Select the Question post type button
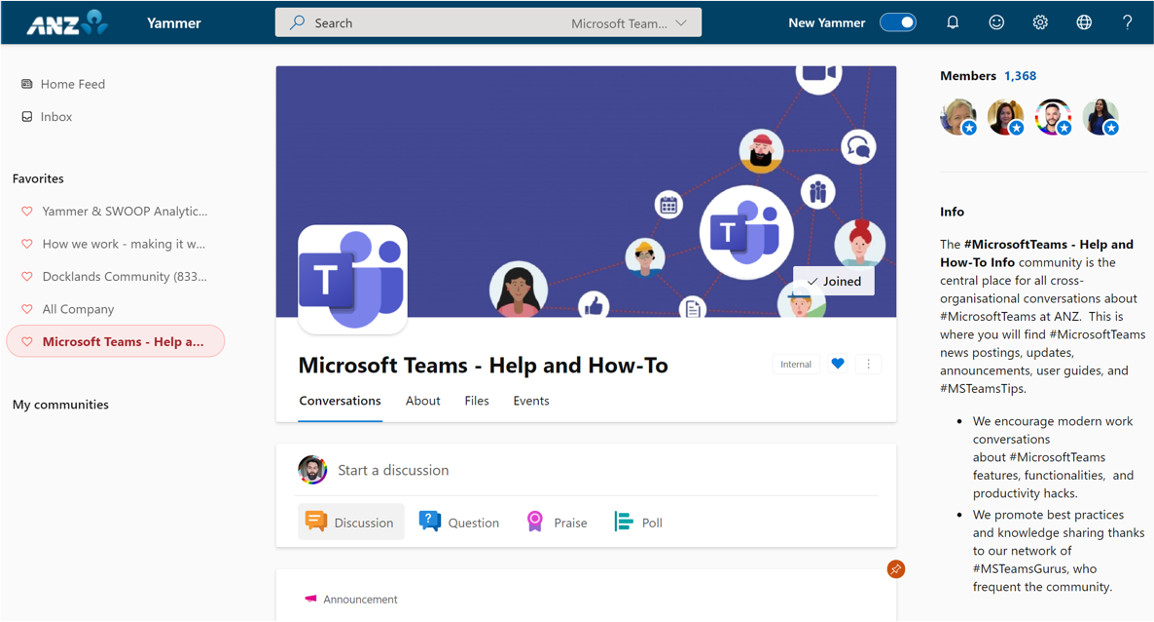1154x622 pixels. [459, 522]
